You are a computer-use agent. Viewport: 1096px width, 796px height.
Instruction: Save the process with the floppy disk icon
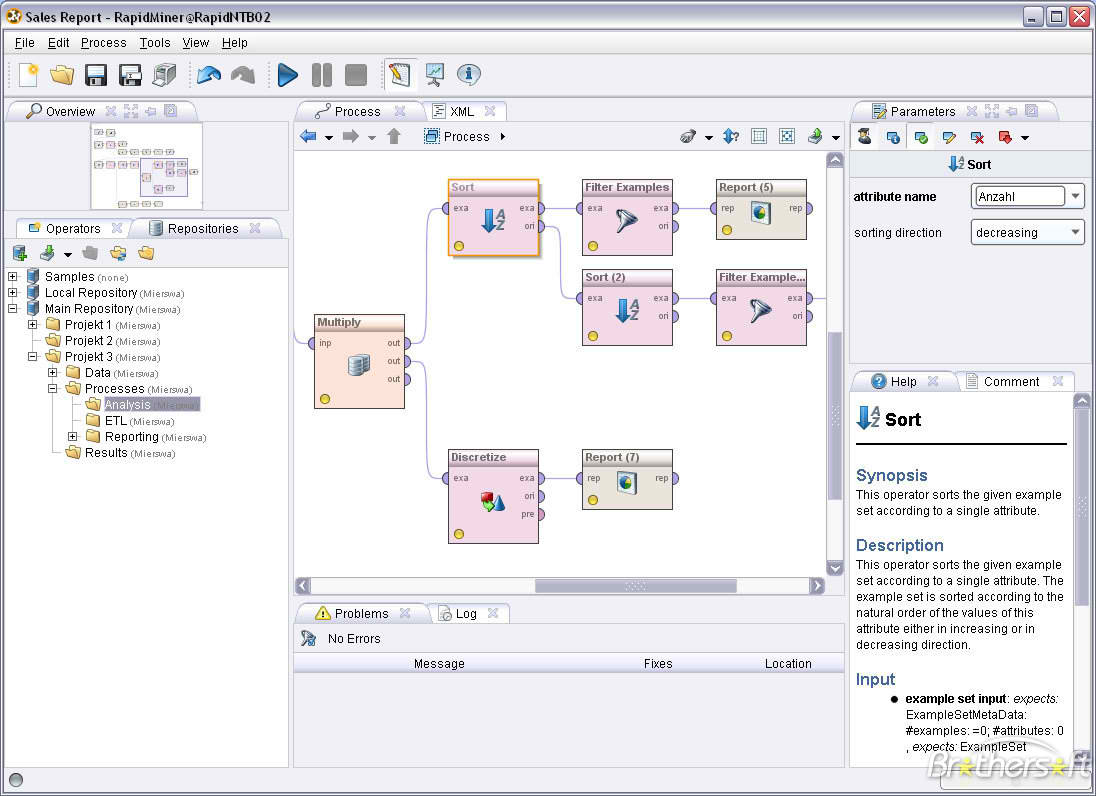click(x=96, y=75)
